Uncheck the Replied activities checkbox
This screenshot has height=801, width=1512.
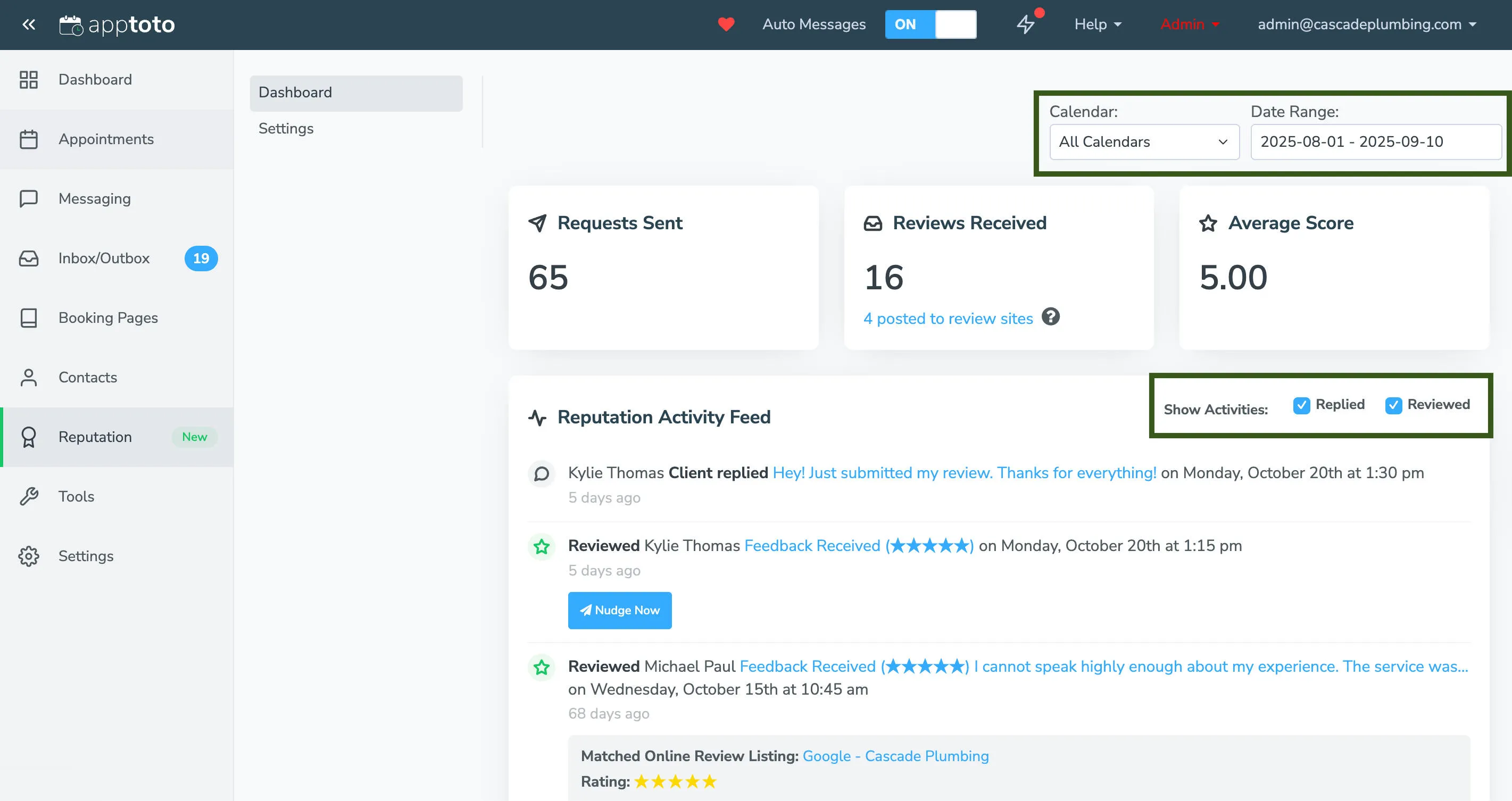1302,405
